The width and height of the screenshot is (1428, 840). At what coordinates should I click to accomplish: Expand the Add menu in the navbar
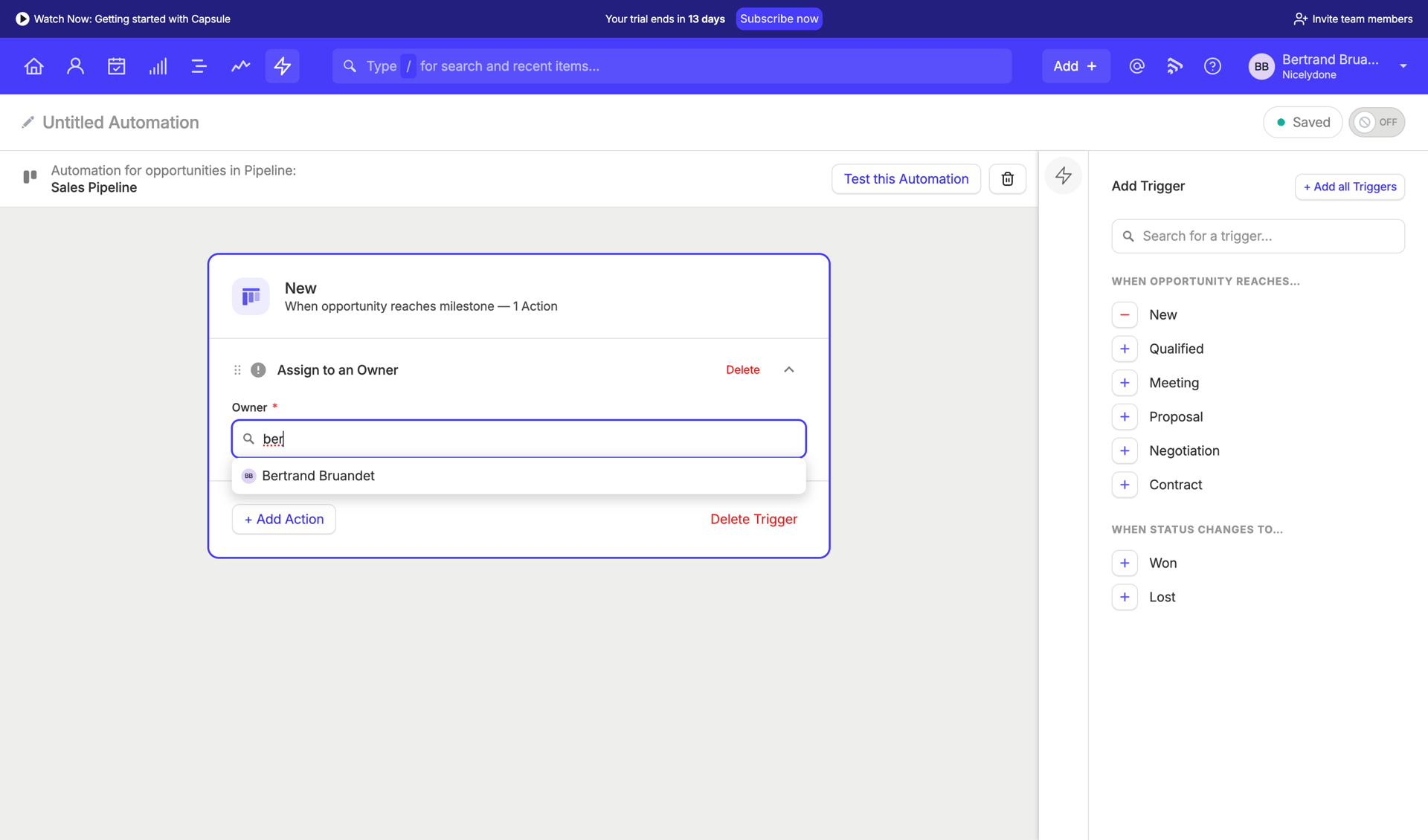point(1075,65)
